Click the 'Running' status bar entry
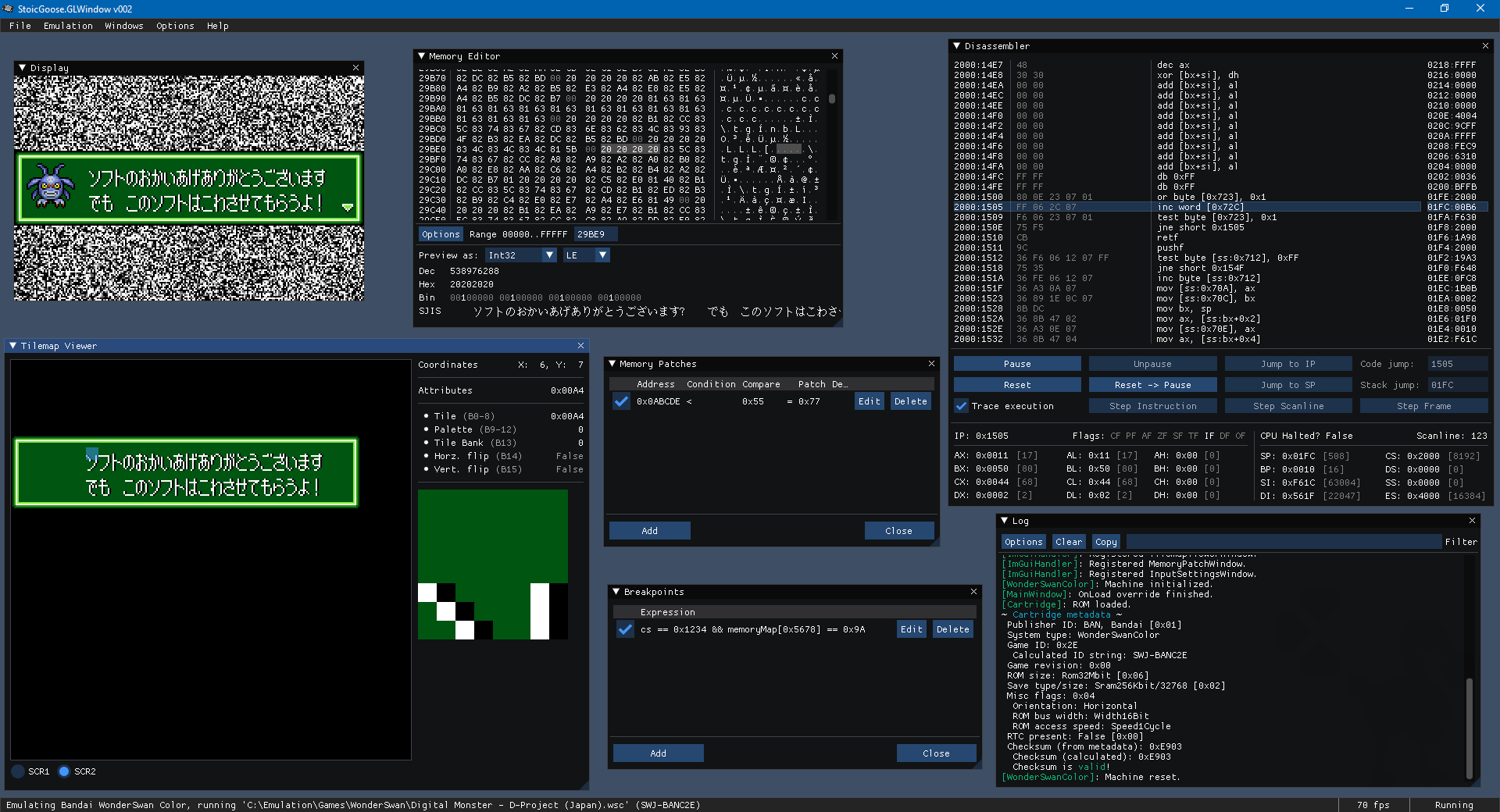Image resolution: width=1500 pixels, height=812 pixels. tap(1454, 805)
